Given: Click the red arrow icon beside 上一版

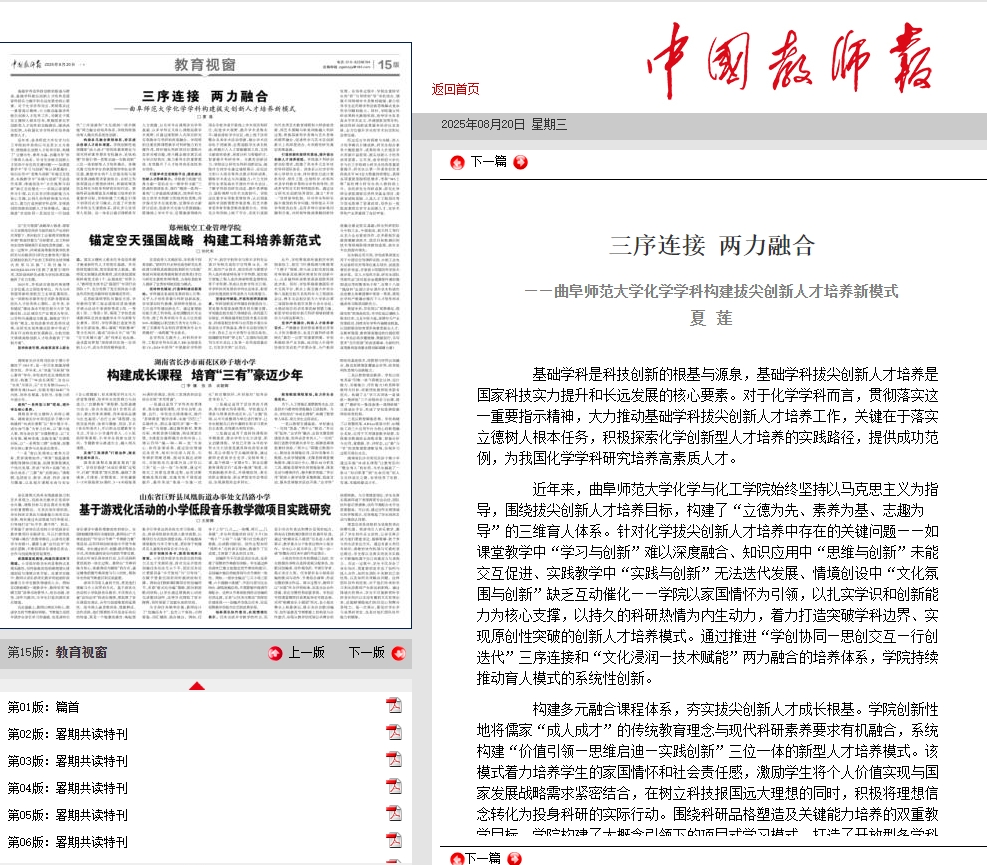Looking at the screenshot, I should (x=275, y=653).
